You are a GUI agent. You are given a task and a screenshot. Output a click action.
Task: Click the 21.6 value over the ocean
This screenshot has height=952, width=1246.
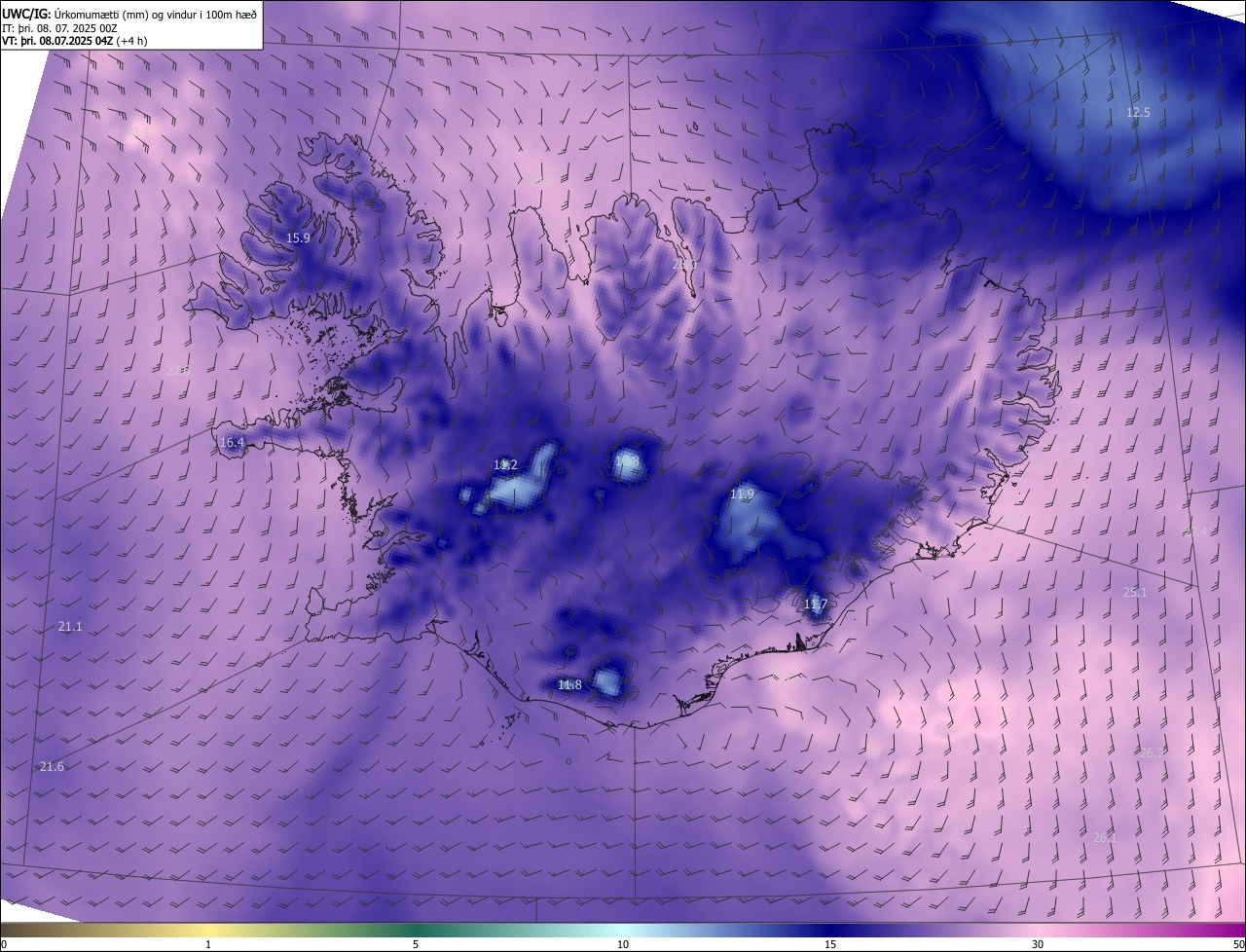[52, 767]
